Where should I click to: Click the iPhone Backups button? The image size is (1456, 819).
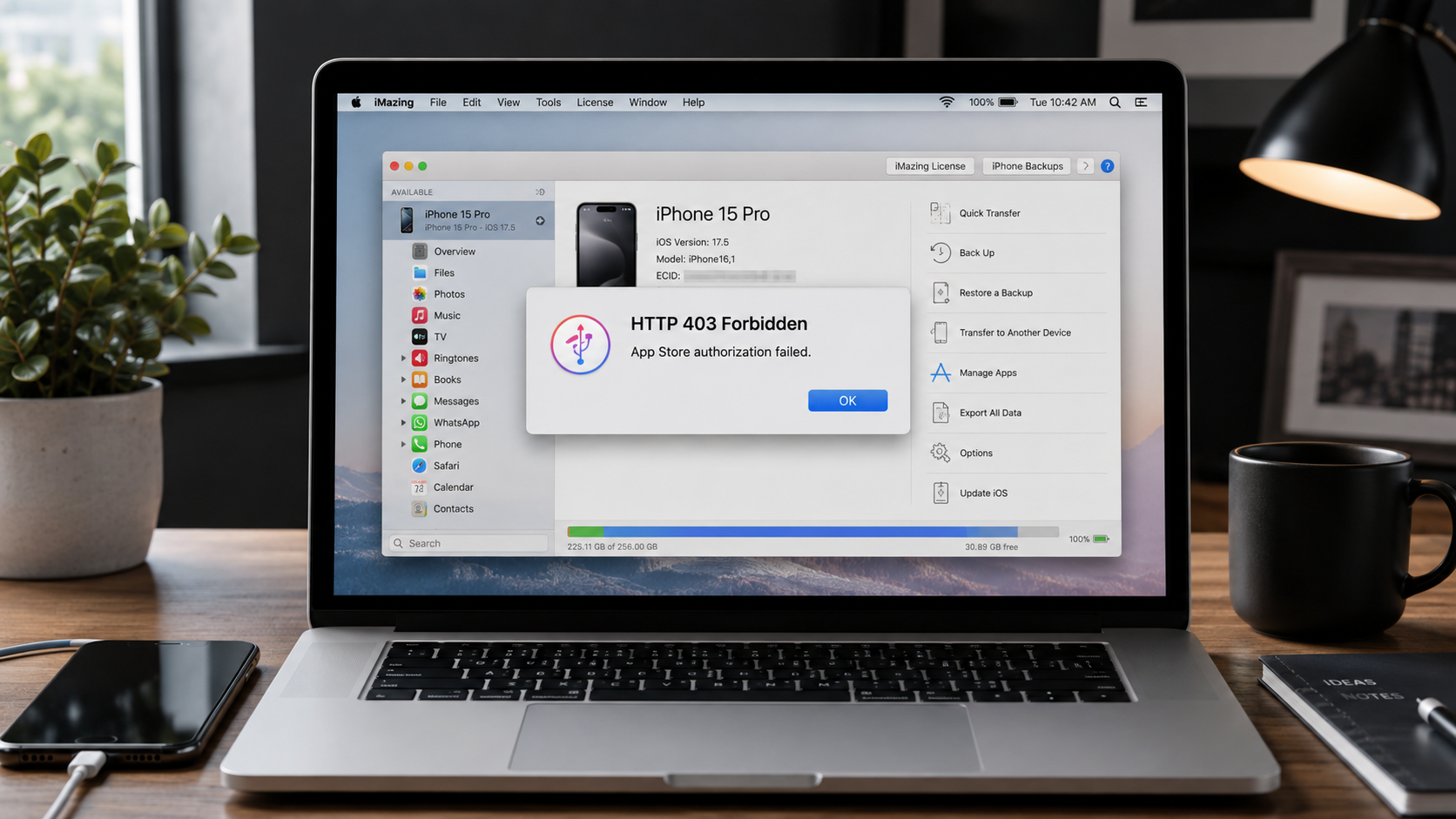point(1028,166)
